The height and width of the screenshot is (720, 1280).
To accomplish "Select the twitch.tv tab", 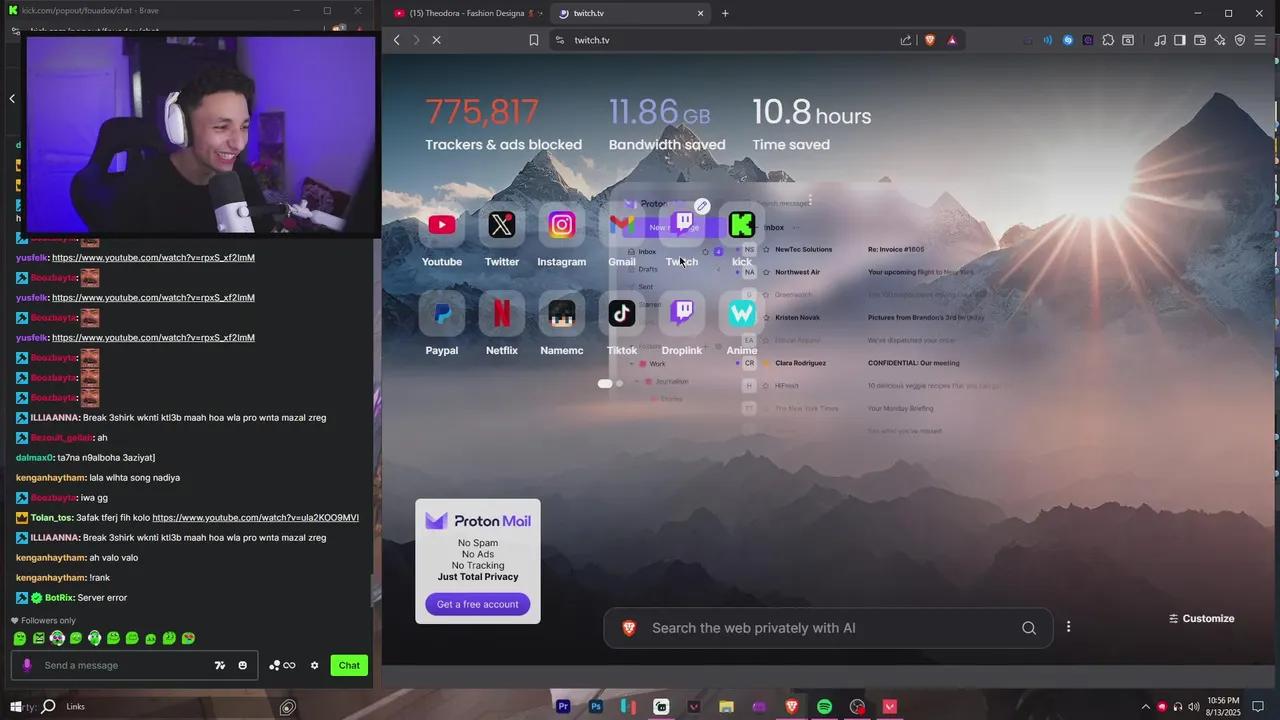I will (x=630, y=13).
